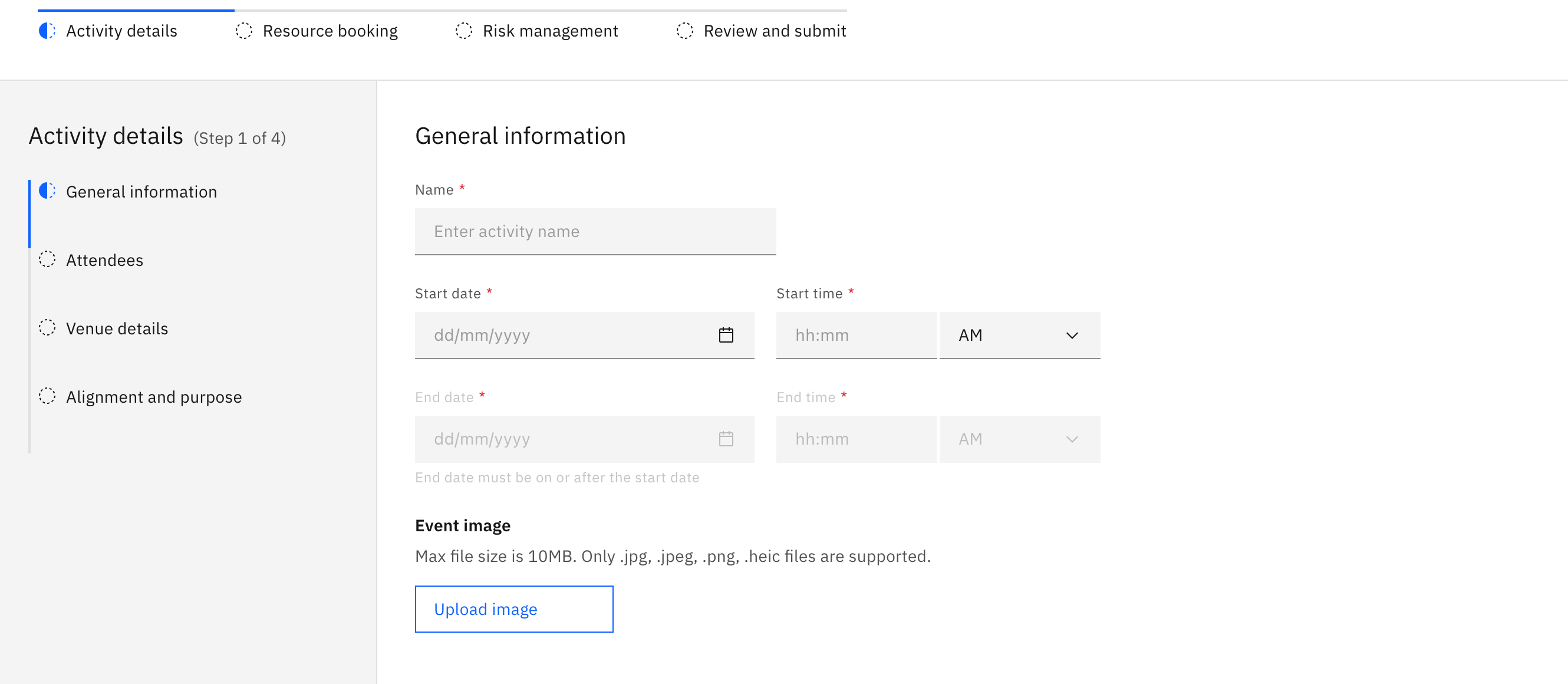Click the Resource booking step circle icon
This screenshot has height=684, width=1568.
click(243, 31)
